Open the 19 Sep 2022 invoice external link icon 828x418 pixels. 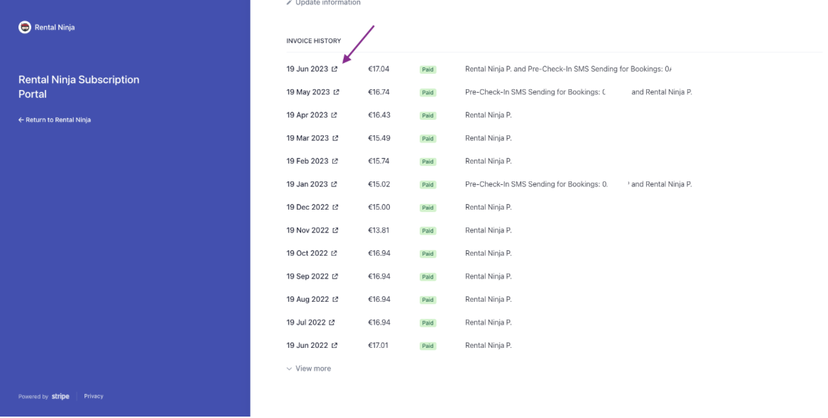point(334,277)
